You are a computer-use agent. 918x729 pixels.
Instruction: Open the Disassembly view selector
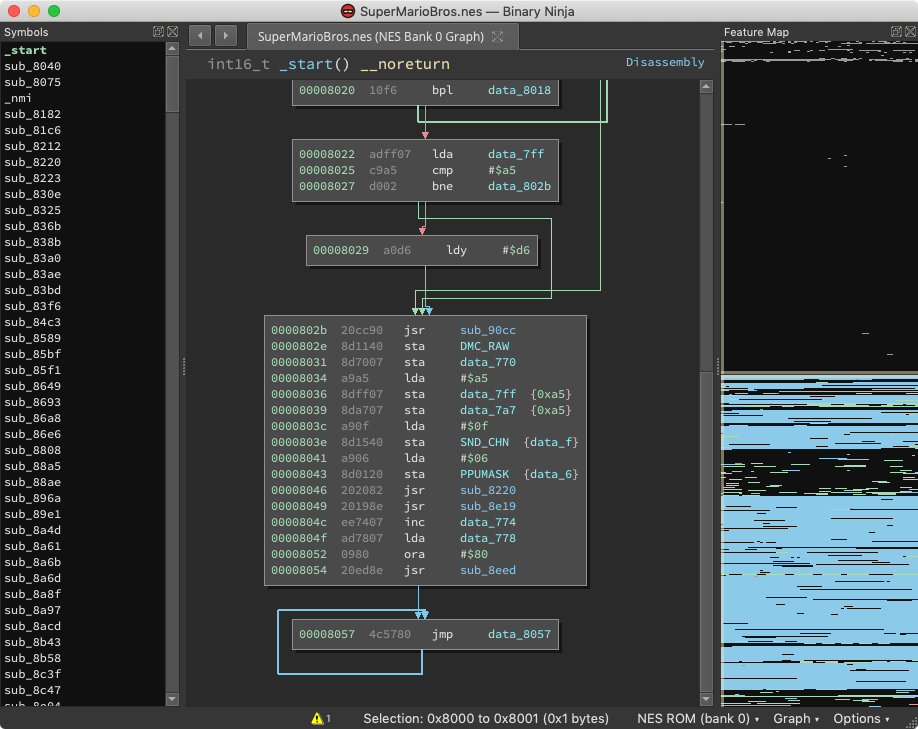665,62
